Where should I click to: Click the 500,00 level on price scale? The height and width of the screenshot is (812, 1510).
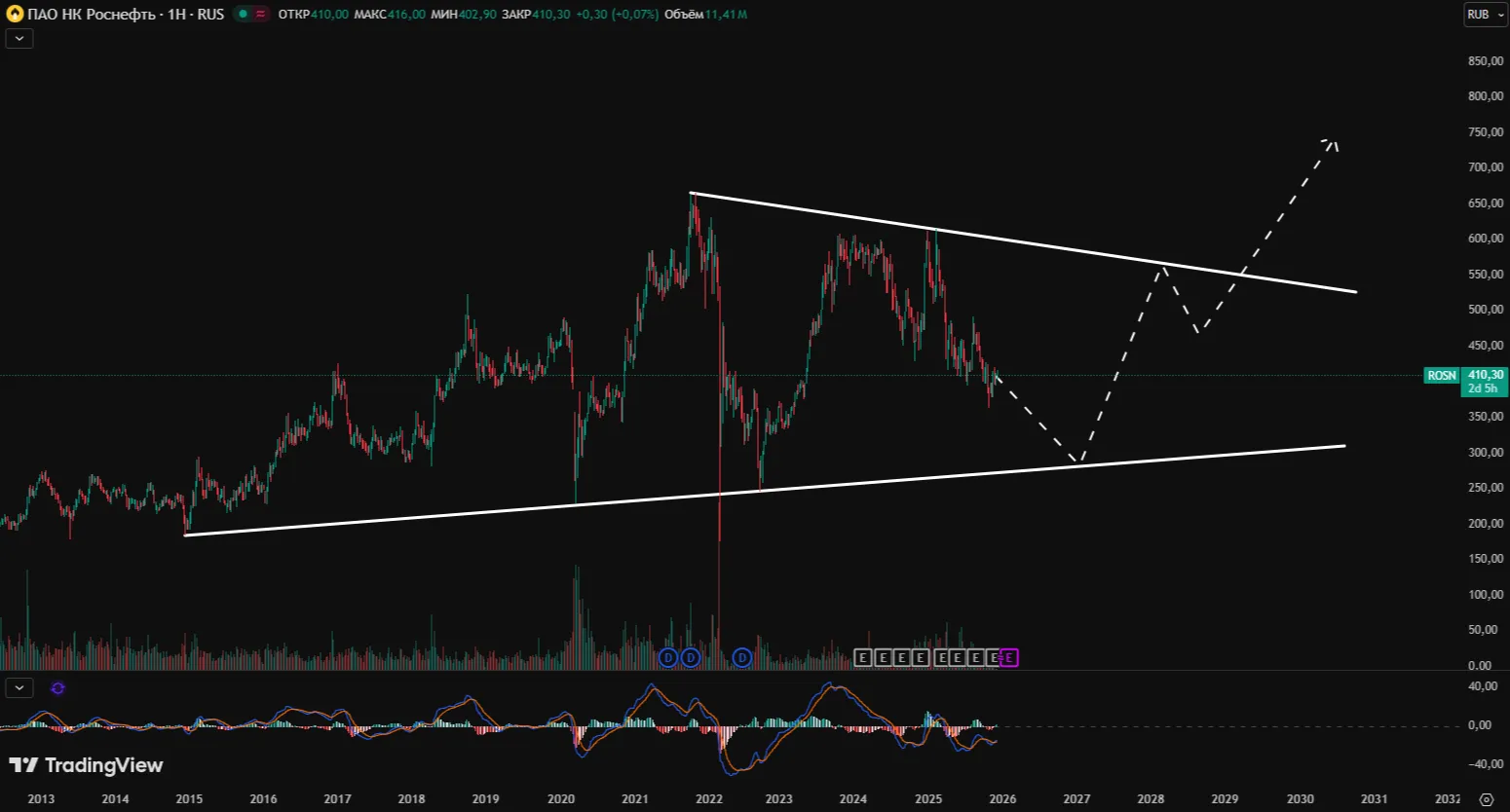[1485, 310]
